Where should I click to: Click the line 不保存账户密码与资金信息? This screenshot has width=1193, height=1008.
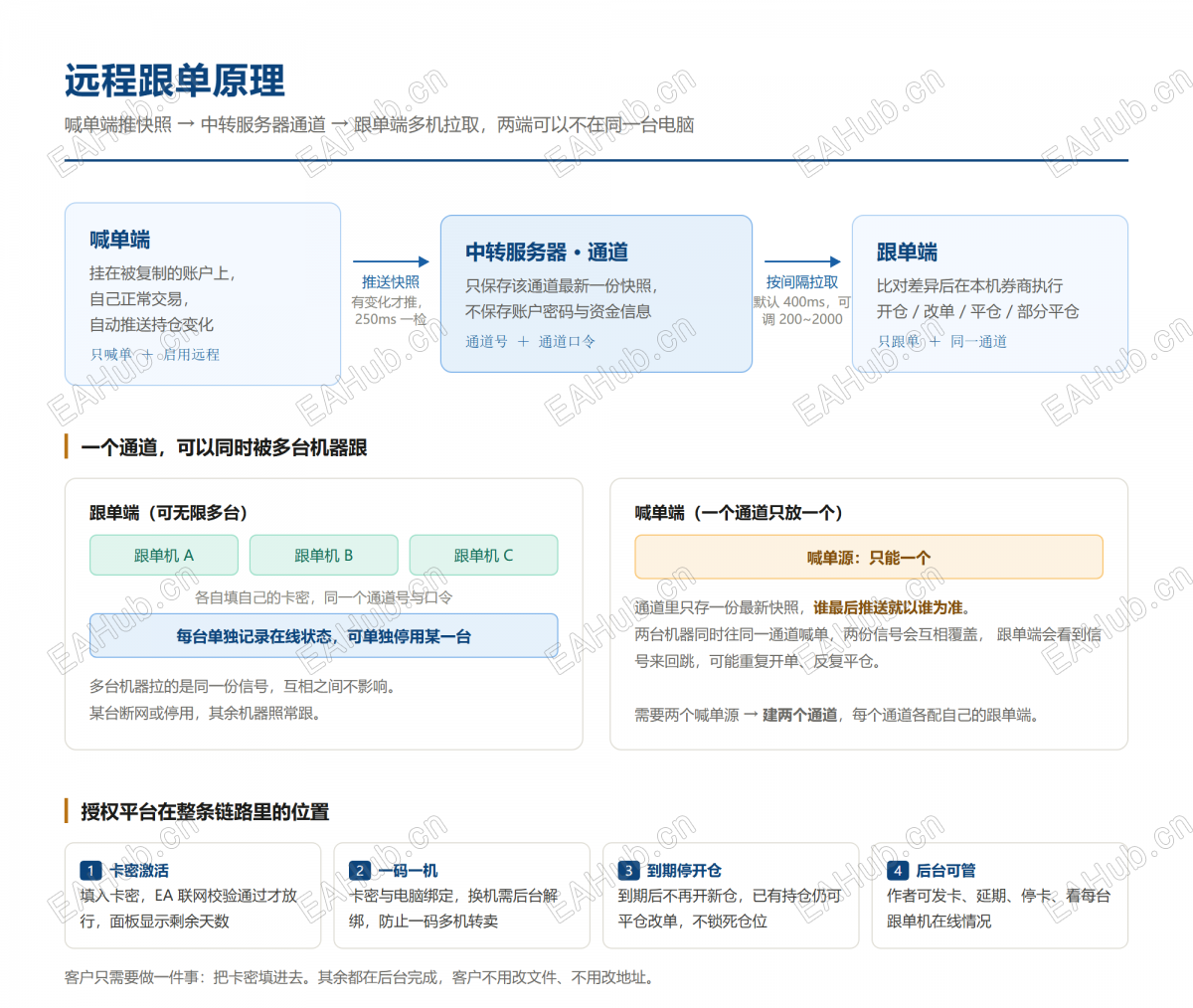(x=559, y=312)
